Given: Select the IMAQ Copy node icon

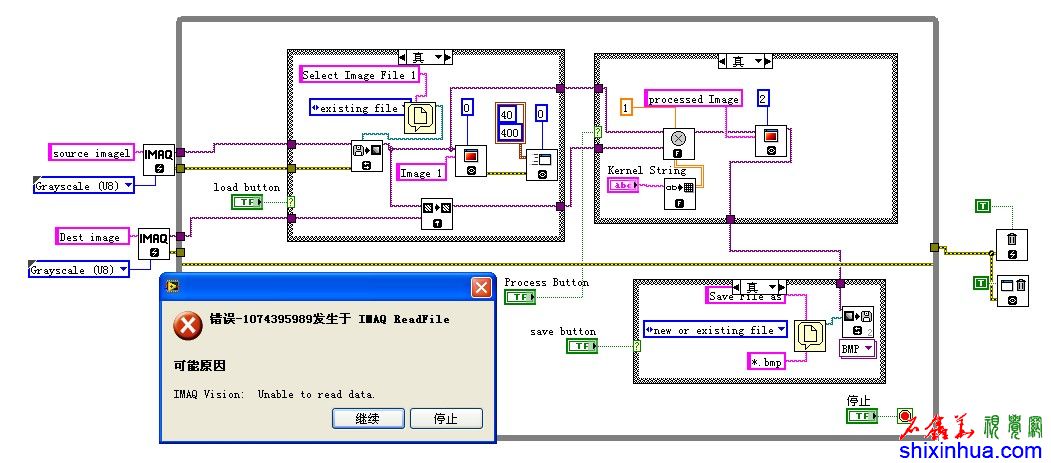Looking at the screenshot, I should click(x=434, y=215).
